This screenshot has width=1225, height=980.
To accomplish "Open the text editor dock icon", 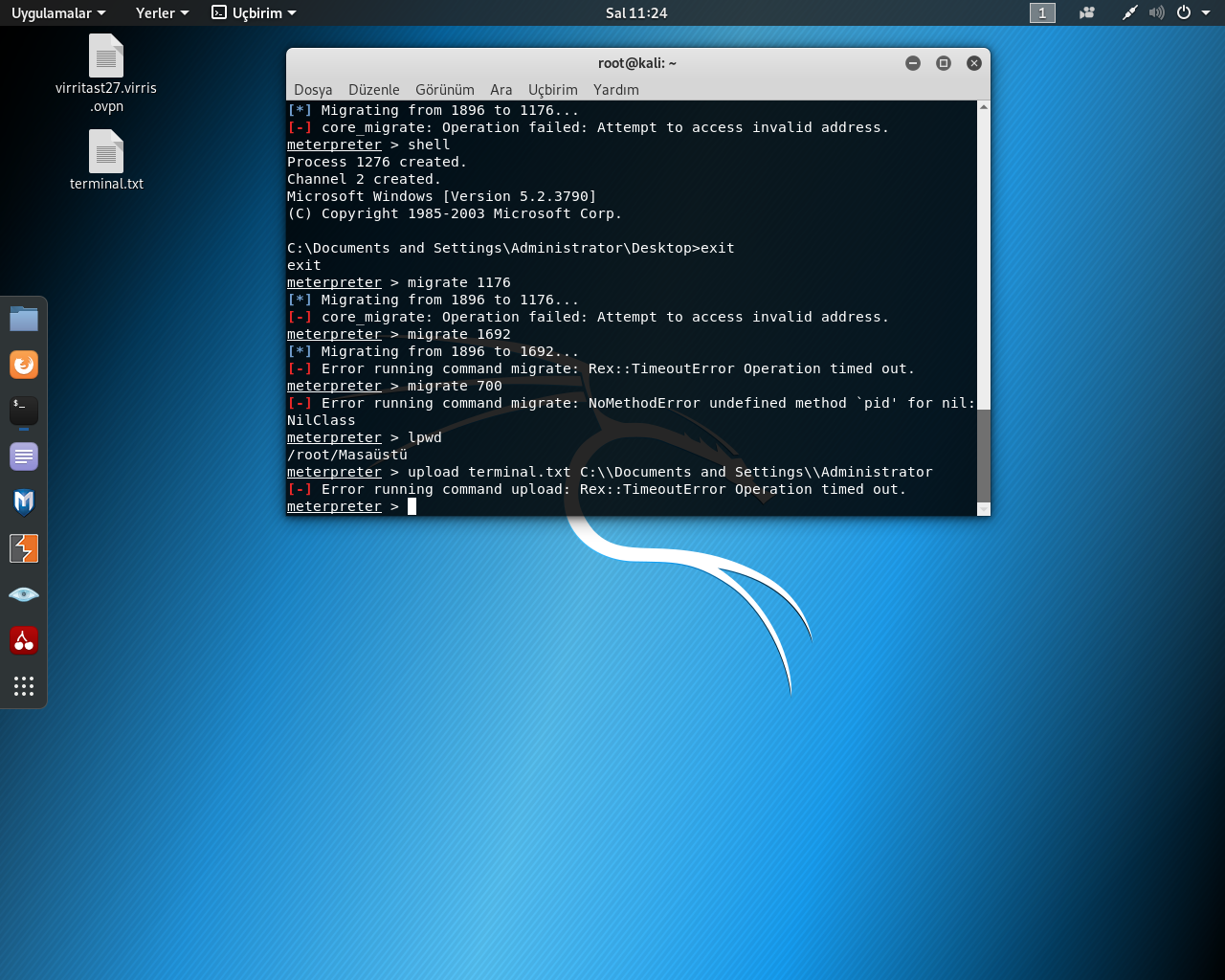I will coord(24,457).
